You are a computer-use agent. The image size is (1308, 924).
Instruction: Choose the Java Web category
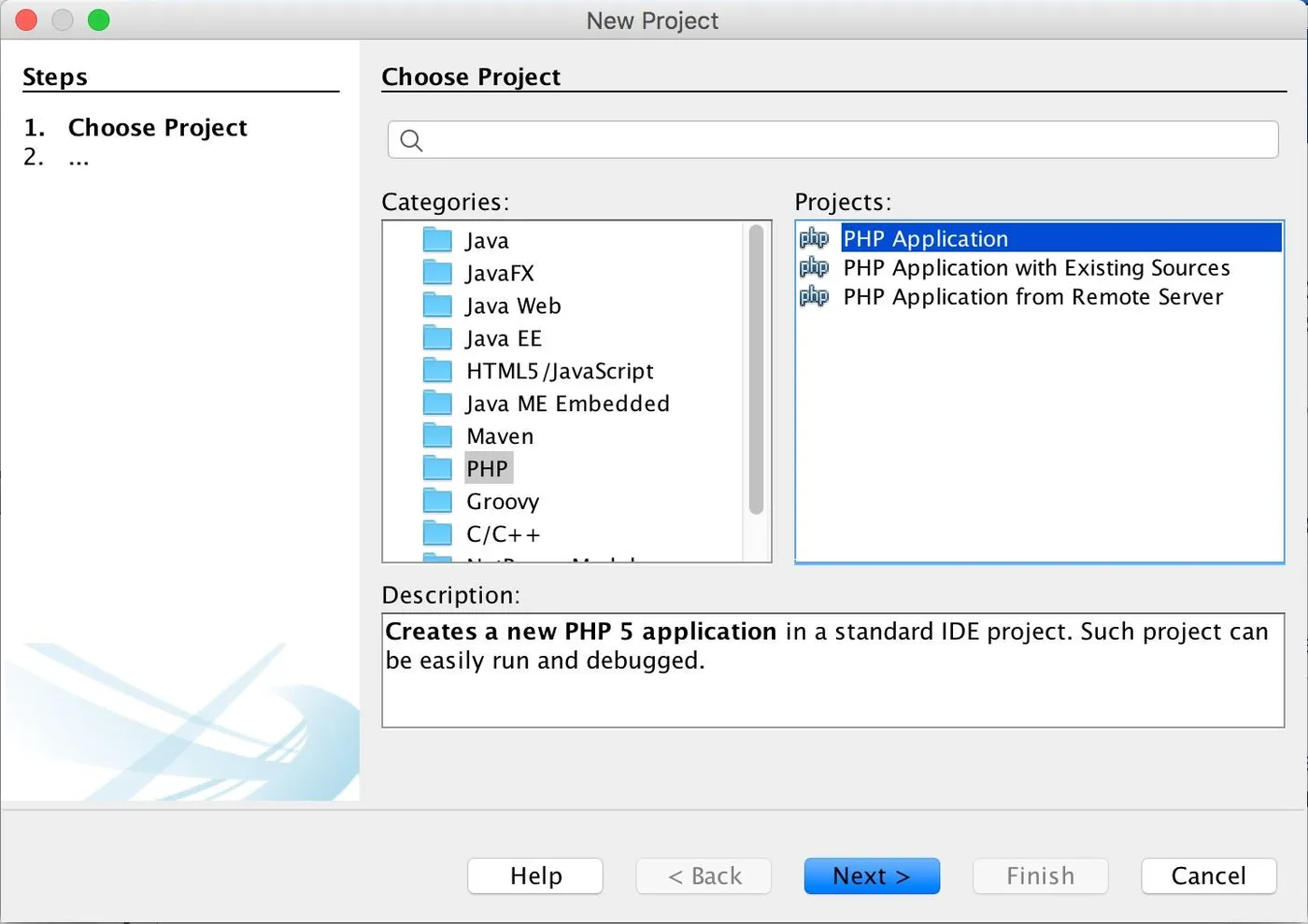click(514, 306)
